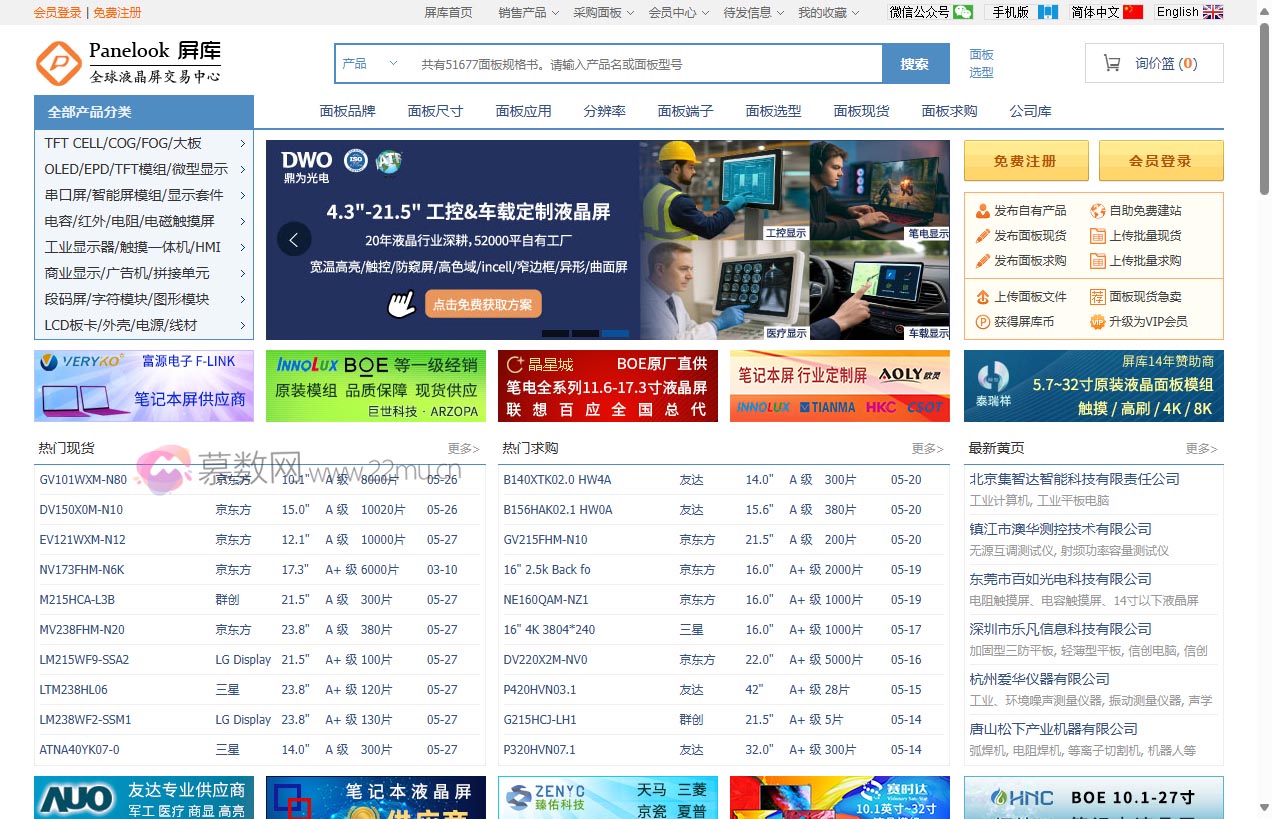Click the globe icon for 自助免费建站
Screen dimensions: 1272x819
(x=1097, y=211)
